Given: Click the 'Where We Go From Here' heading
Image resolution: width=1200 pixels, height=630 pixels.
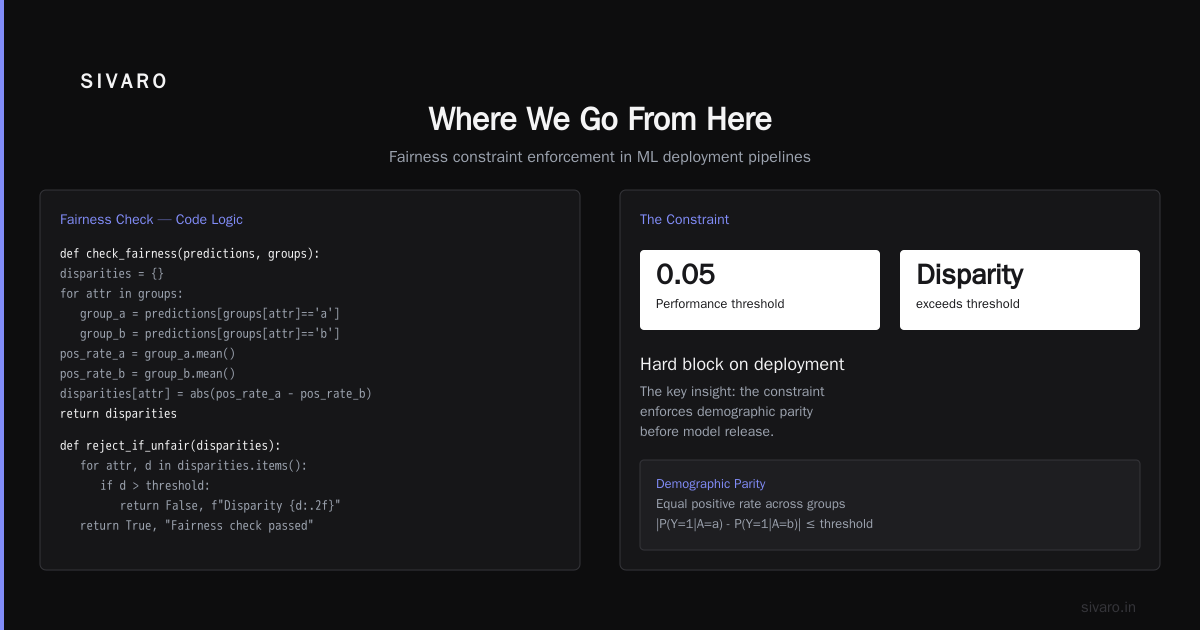Looking at the screenshot, I should [x=600, y=119].
